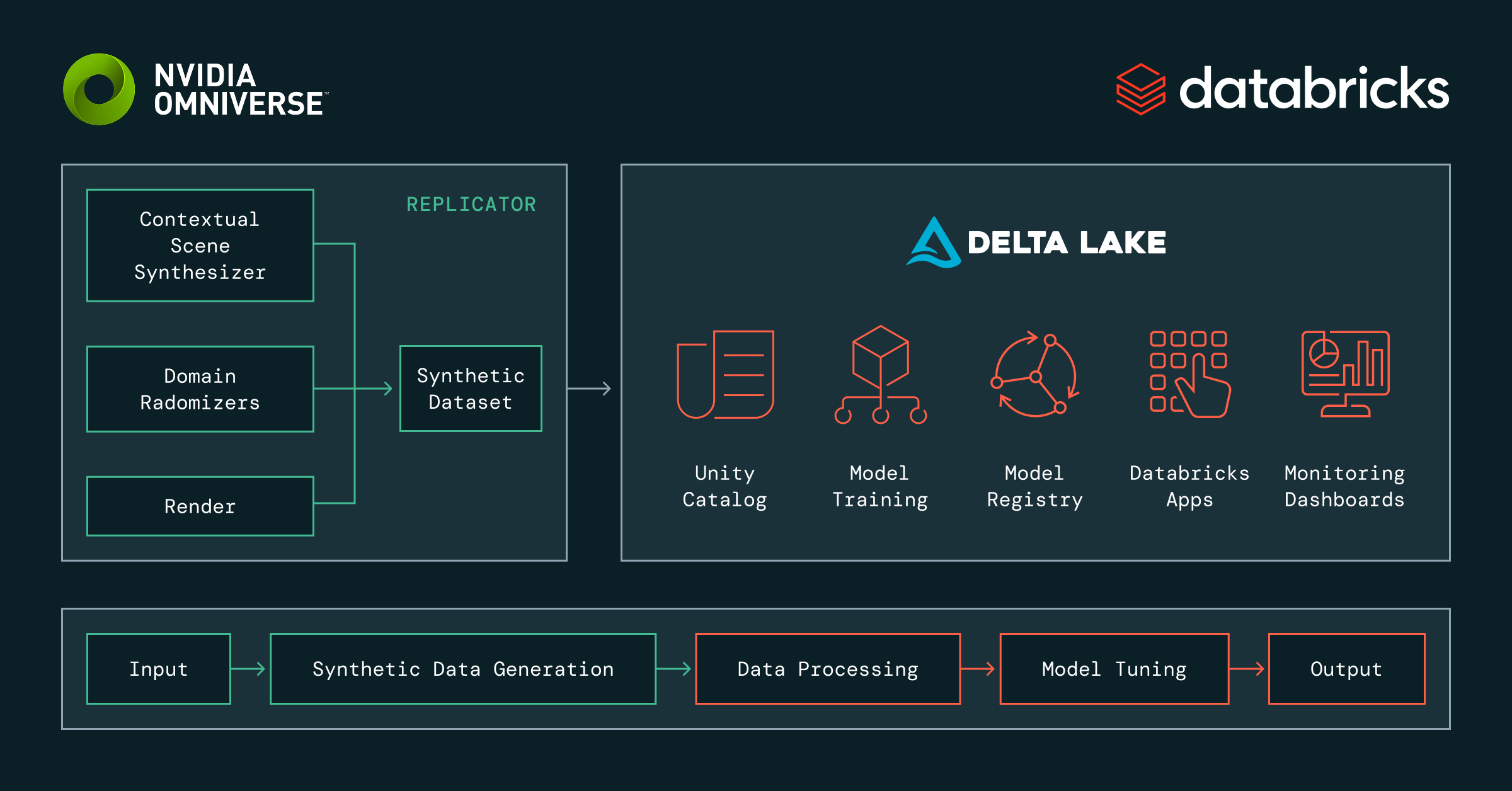Click the Synthetic Dataset box

tap(470, 388)
